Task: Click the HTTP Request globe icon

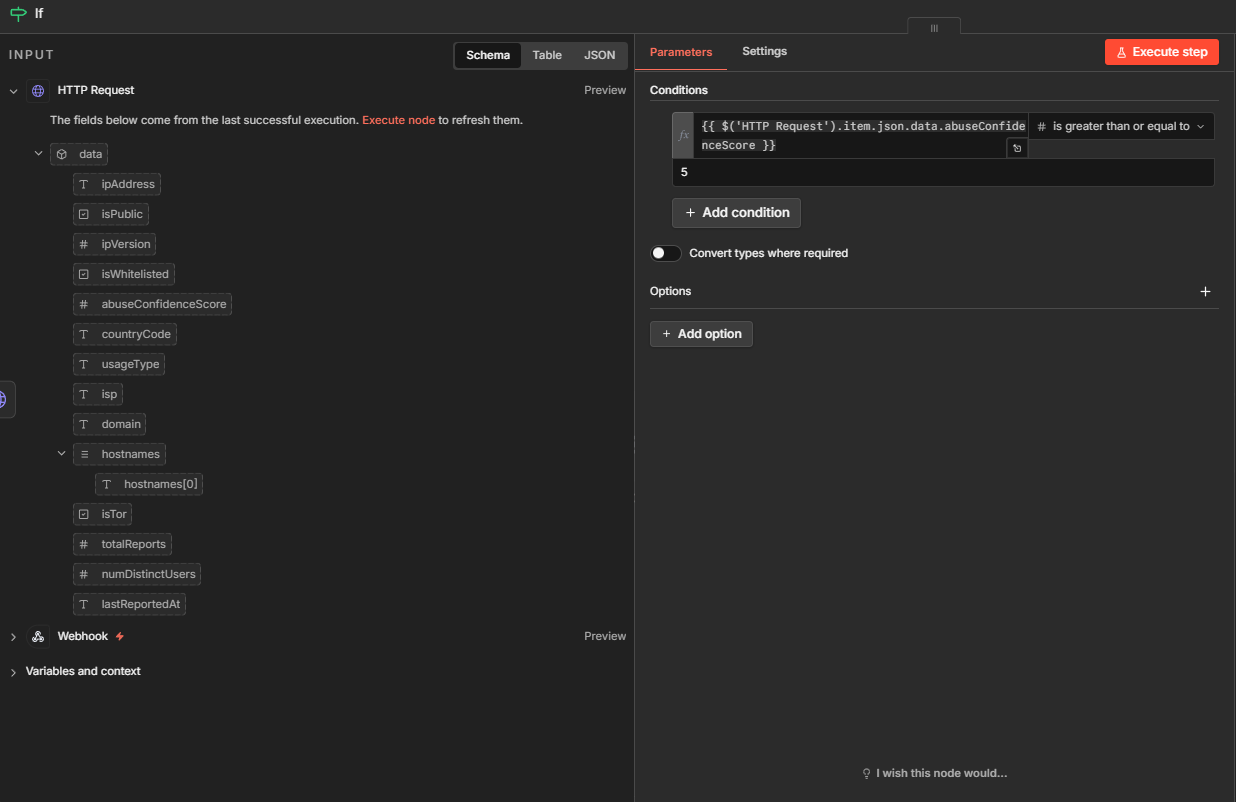Action: pyautogui.click(x=38, y=91)
